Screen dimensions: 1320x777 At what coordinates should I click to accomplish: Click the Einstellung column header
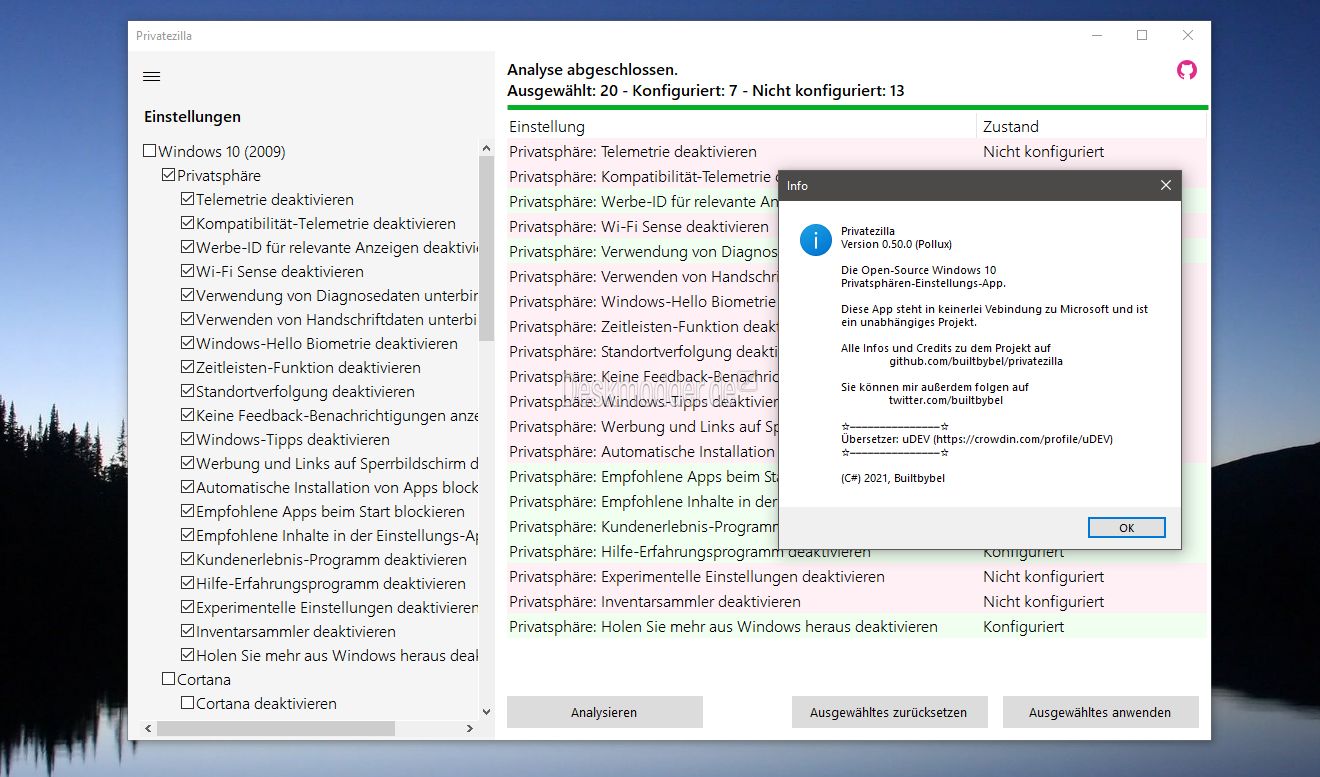click(x=740, y=127)
